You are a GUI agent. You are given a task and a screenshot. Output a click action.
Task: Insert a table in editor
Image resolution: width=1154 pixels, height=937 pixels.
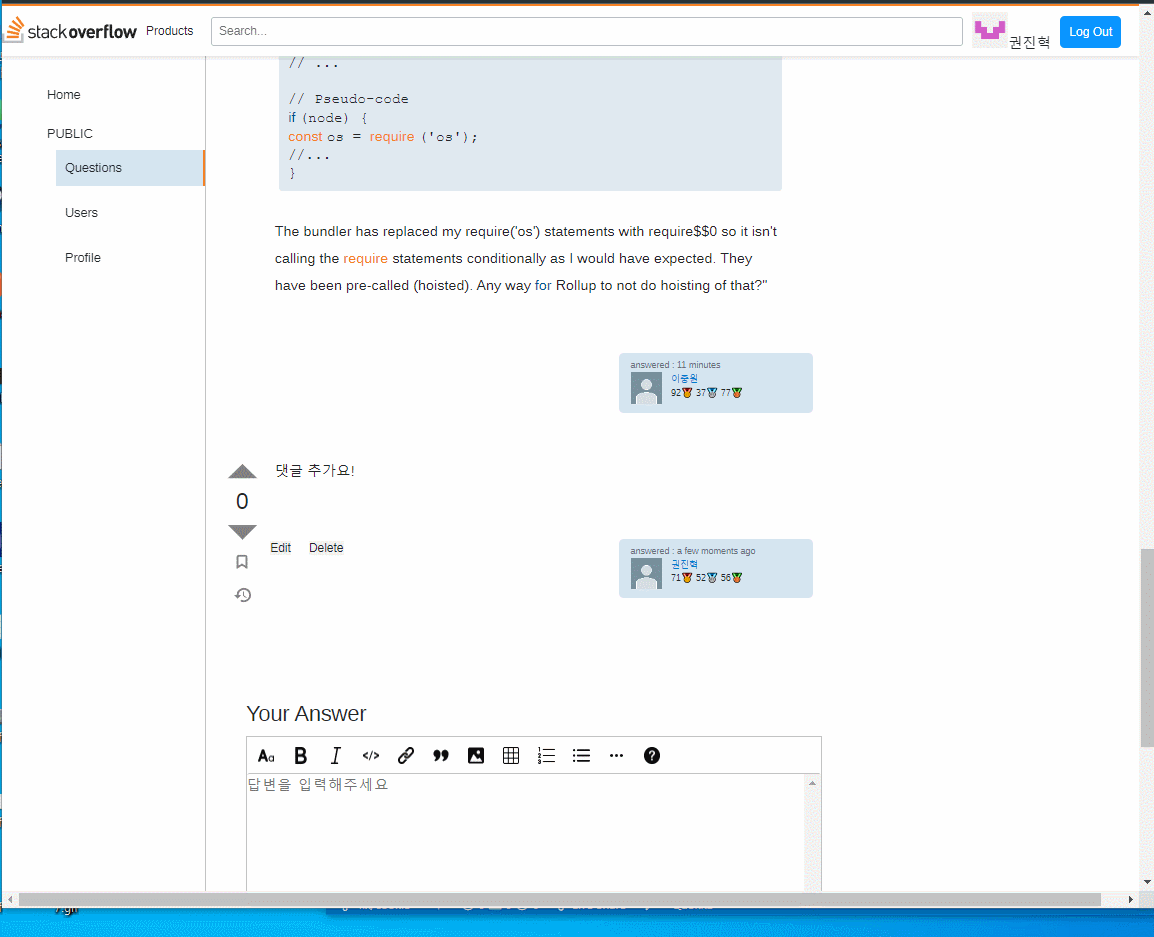coord(511,756)
